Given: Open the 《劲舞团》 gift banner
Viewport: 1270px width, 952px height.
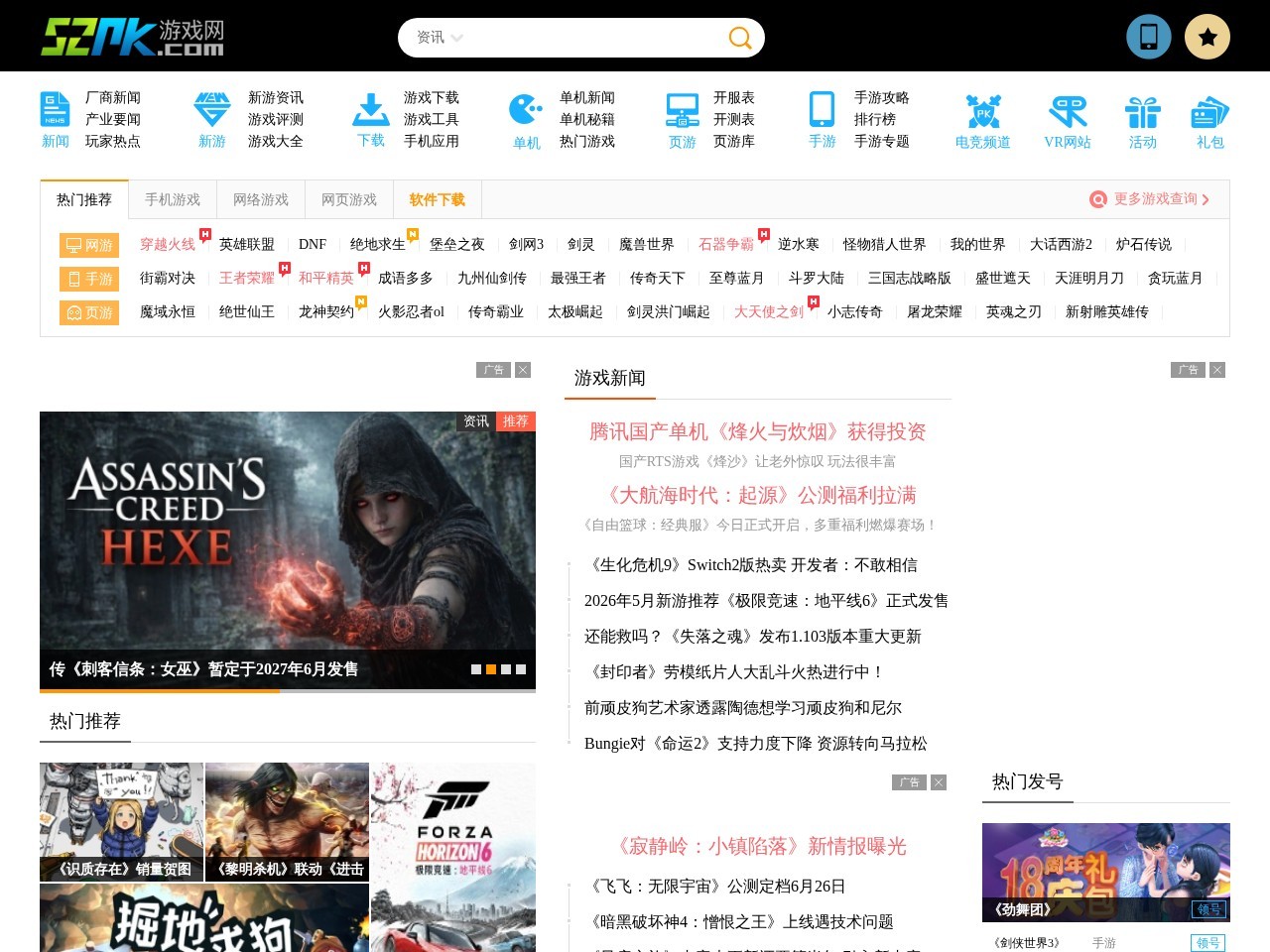Looking at the screenshot, I should (x=1106, y=873).
